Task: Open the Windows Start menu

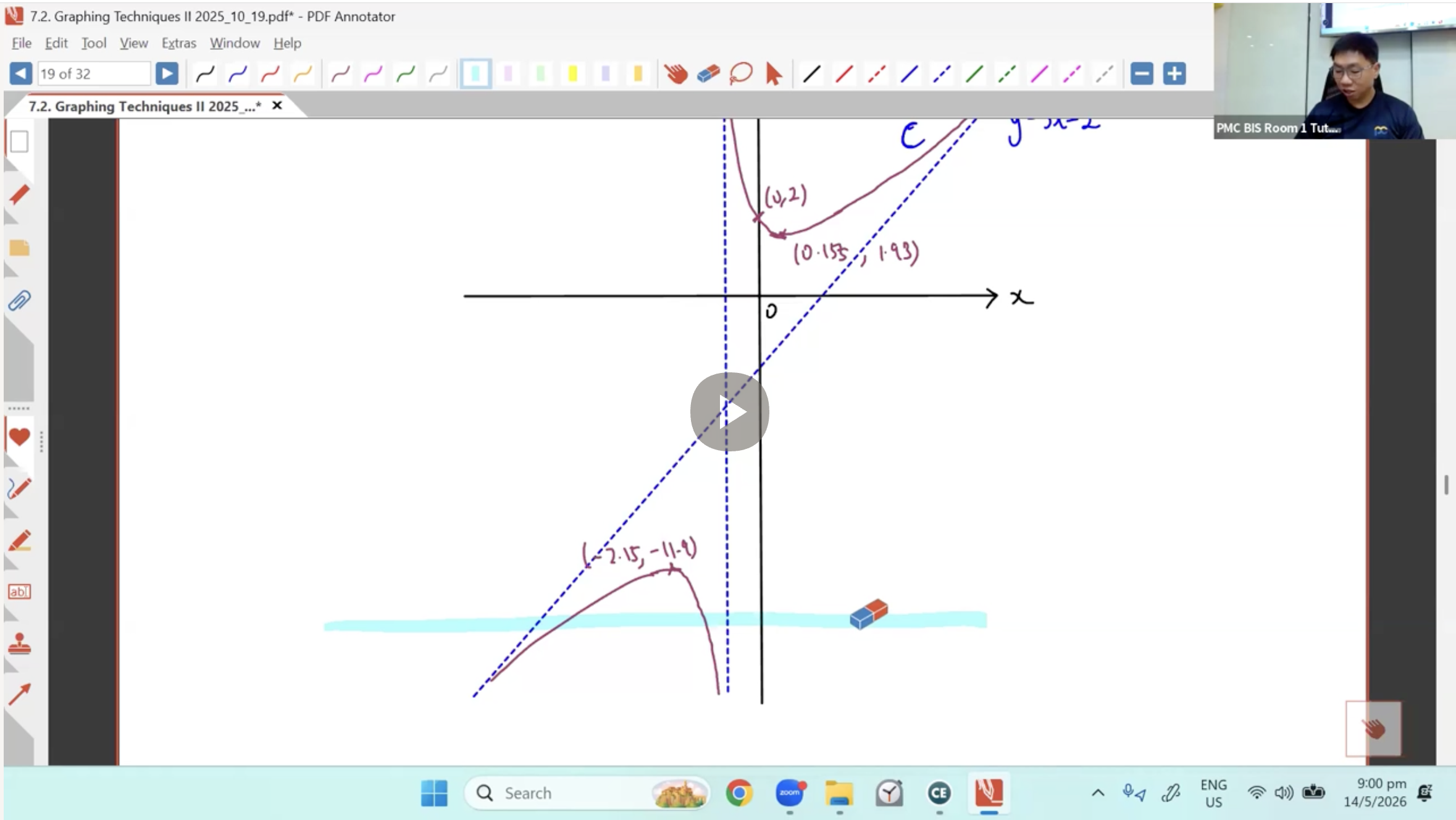Action: tap(434, 793)
